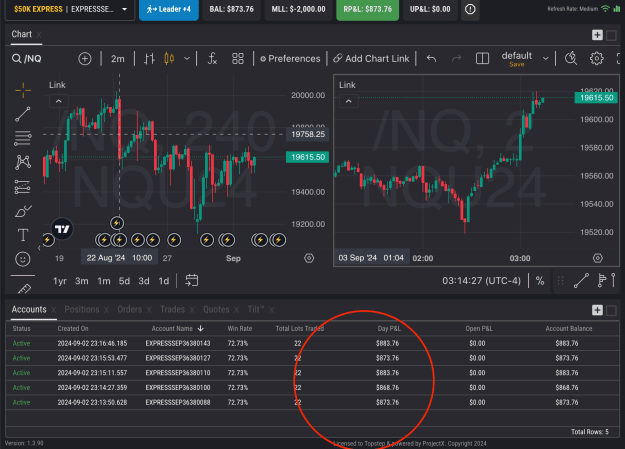Screen dimensions: 625x449
Task: Click the Account Balance column header
Action: (x=569, y=329)
